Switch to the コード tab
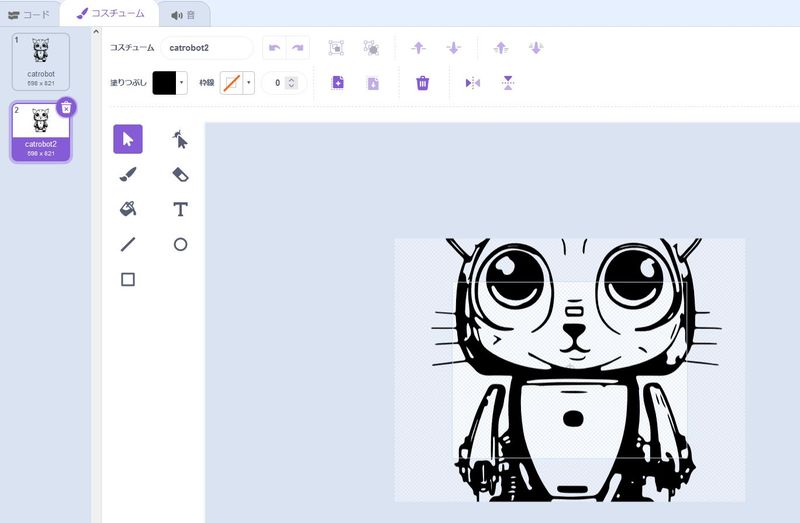800x523 pixels. tap(29, 14)
